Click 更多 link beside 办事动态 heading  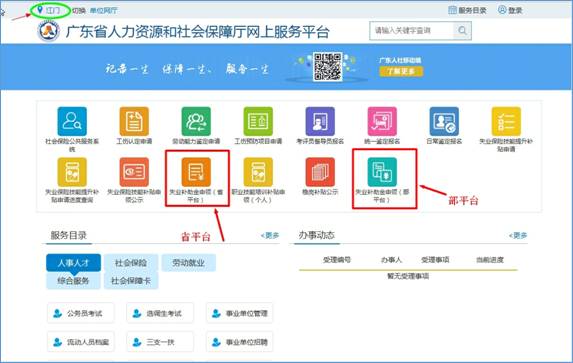coord(518,235)
